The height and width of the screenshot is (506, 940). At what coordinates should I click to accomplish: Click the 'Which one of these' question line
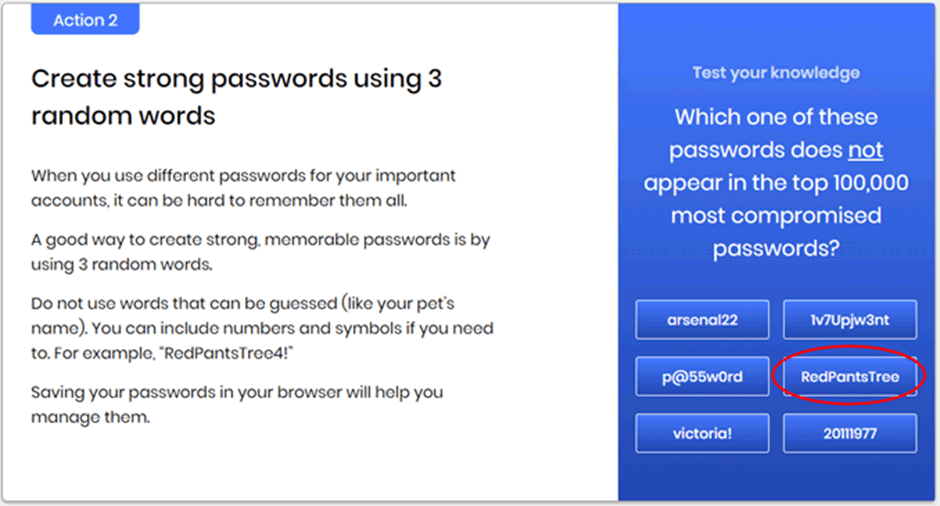click(776, 117)
